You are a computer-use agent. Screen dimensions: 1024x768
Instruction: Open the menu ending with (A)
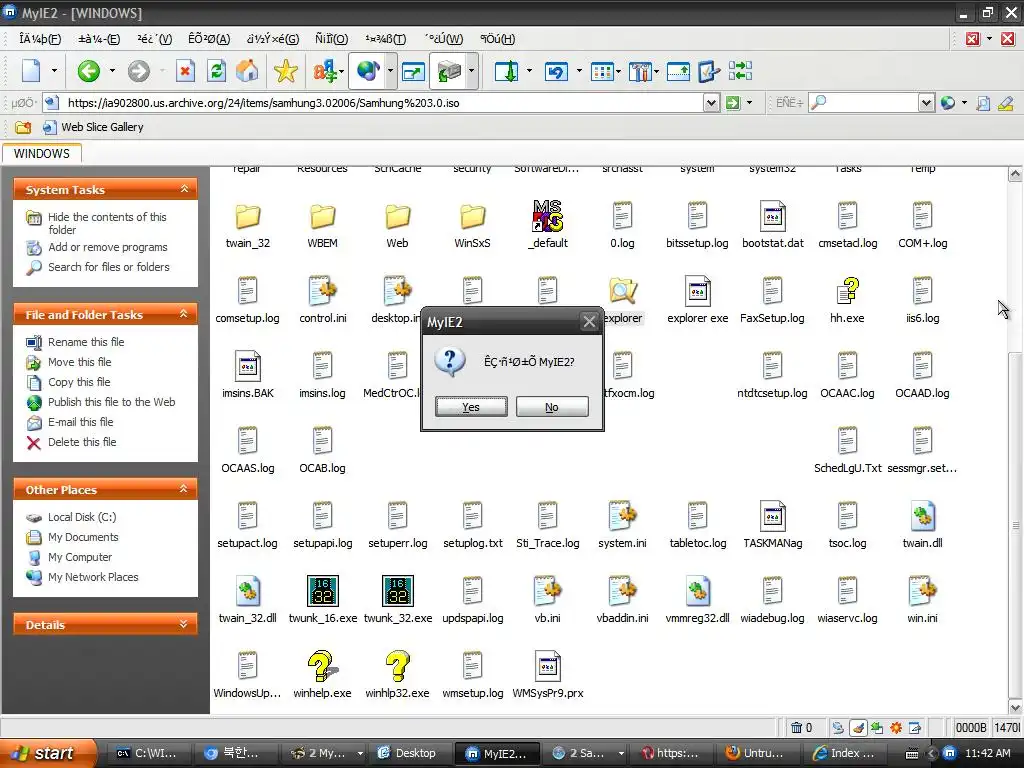(x=209, y=39)
